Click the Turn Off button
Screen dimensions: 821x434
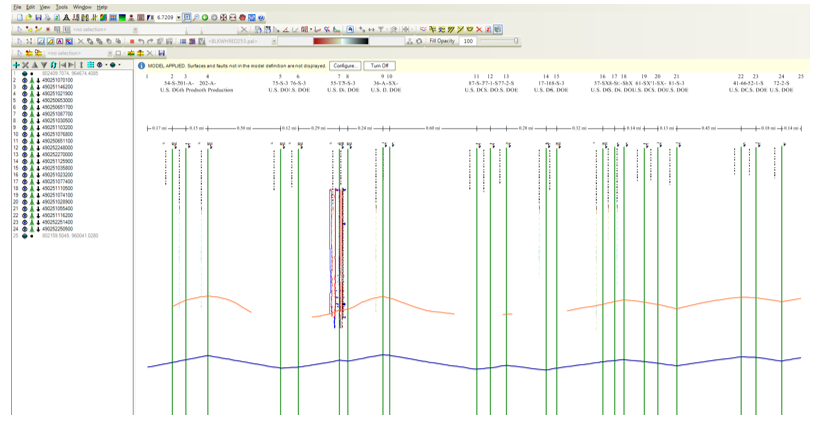tap(380, 65)
